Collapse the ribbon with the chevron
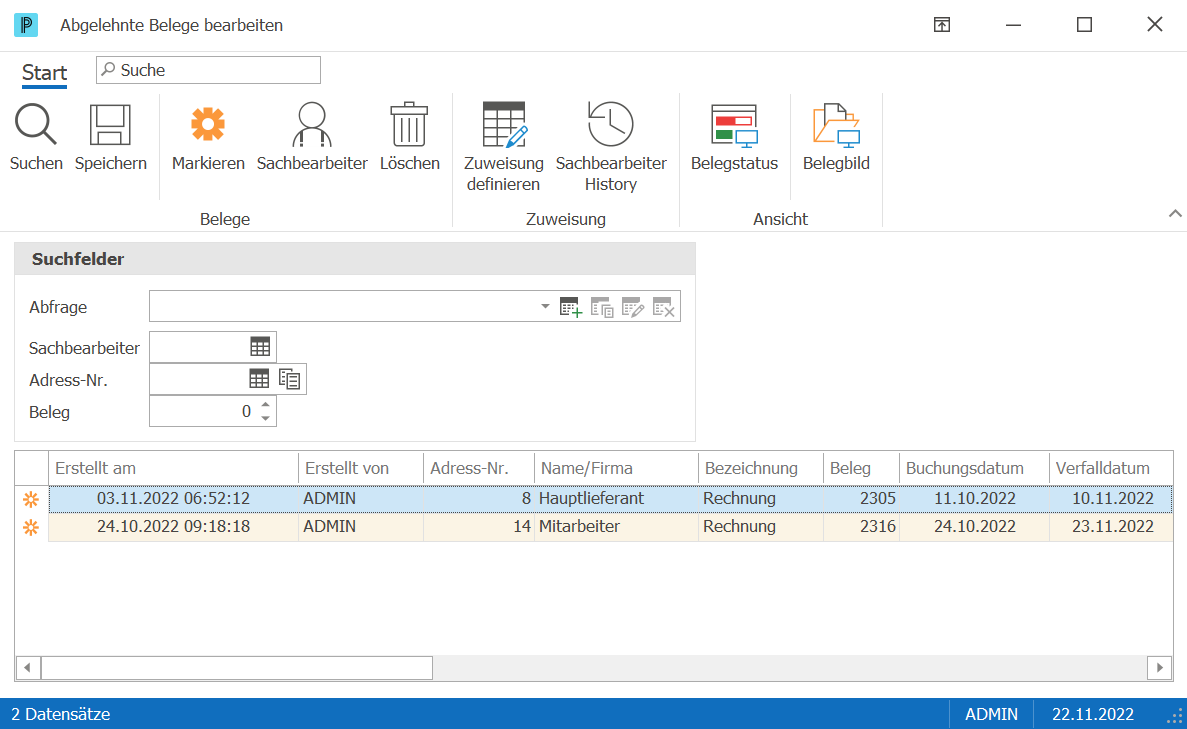 click(x=1175, y=214)
